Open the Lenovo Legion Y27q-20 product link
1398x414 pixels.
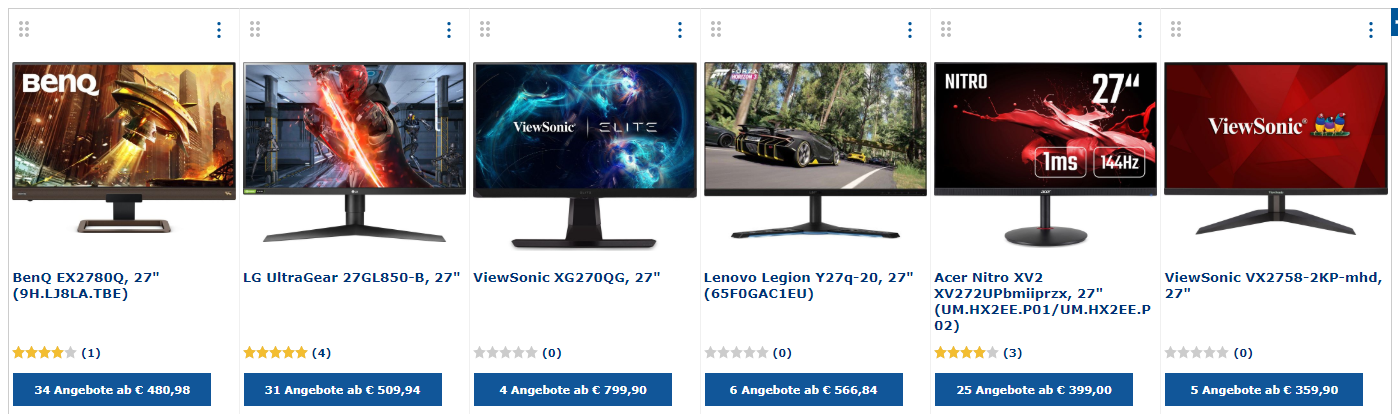pyautogui.click(x=809, y=285)
